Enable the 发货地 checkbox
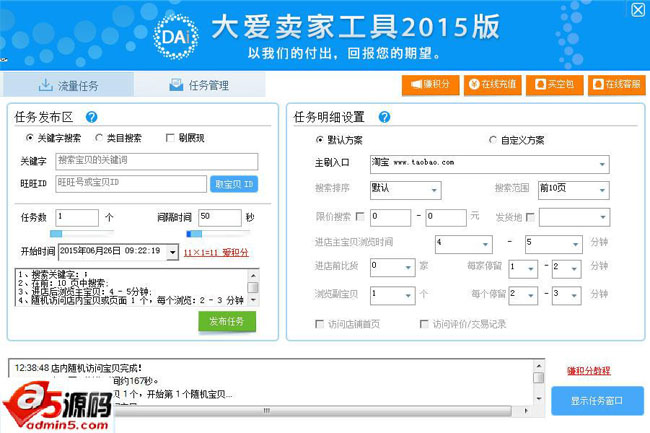Screen dimensions: 650x433 530,217
